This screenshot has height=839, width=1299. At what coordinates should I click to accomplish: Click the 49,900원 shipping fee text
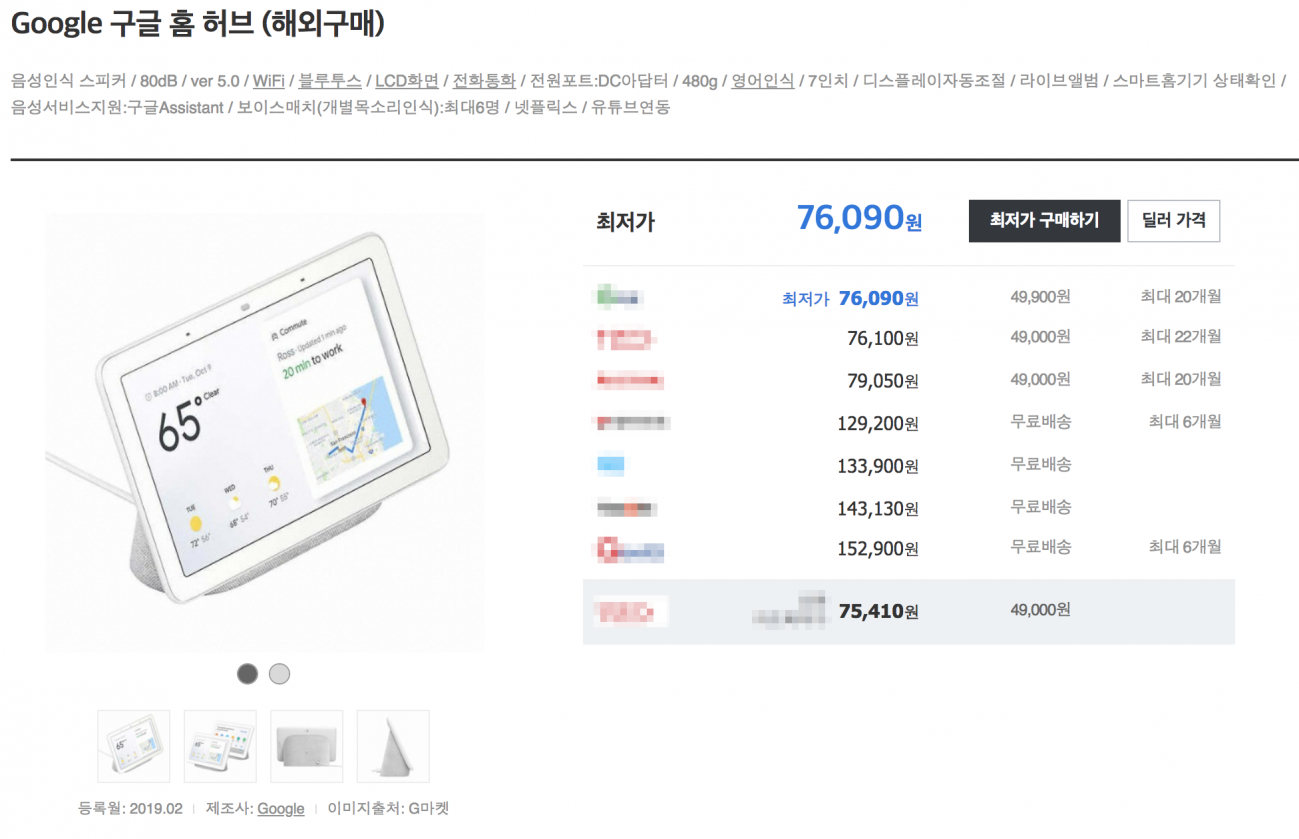pos(1040,296)
